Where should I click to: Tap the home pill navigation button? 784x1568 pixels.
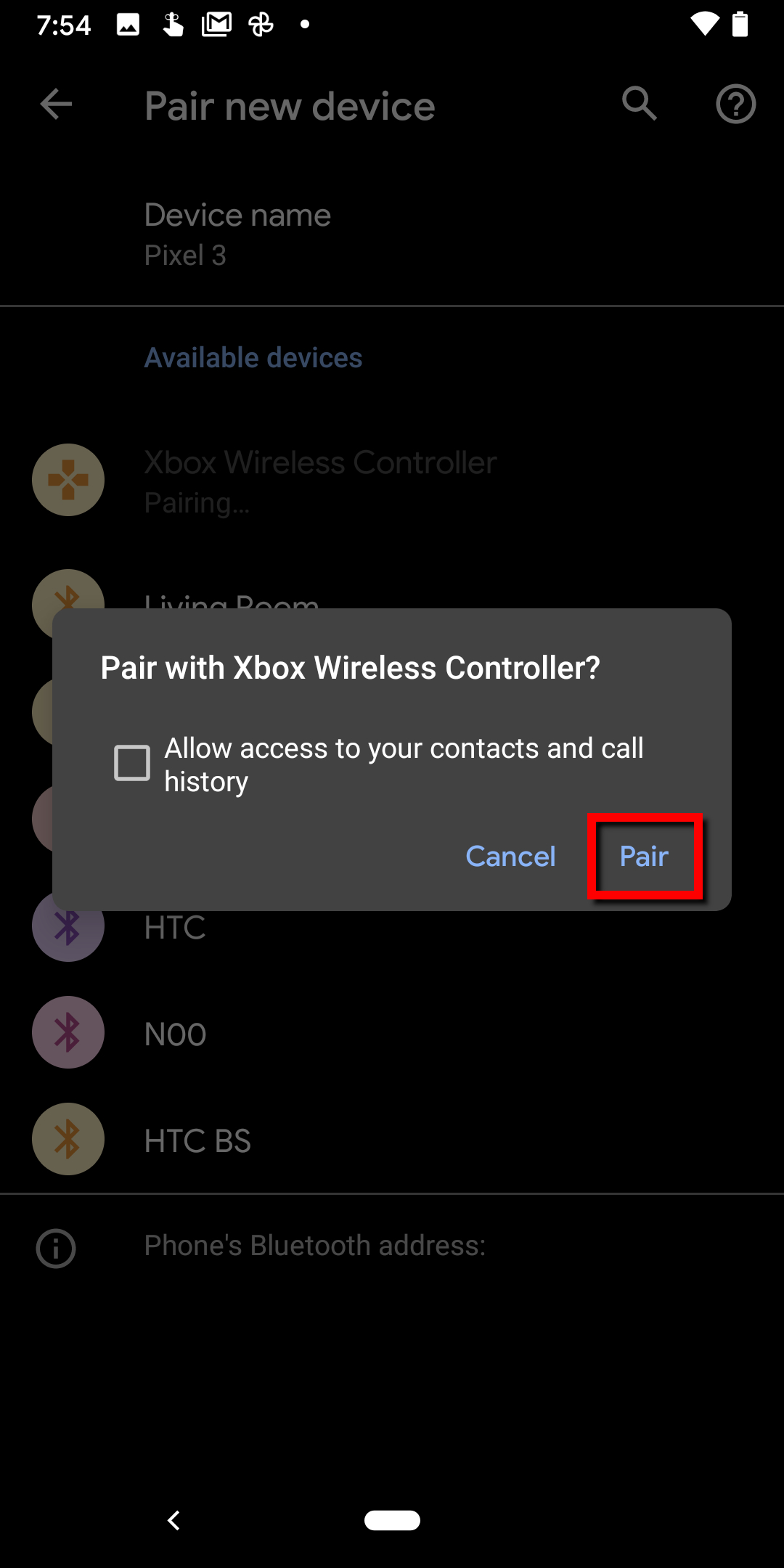pos(392,1520)
